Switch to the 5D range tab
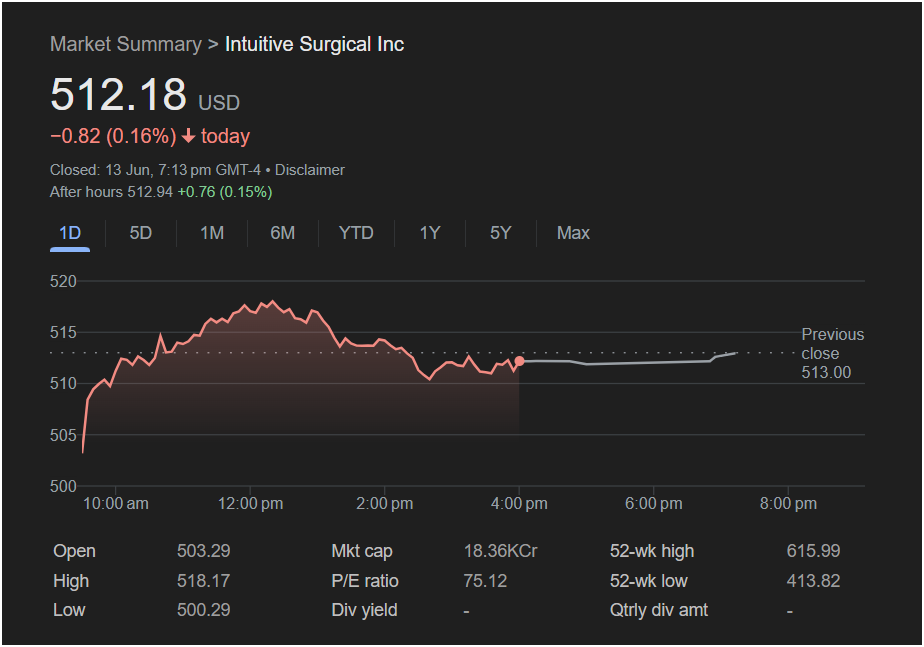This screenshot has width=924, height=647. point(141,233)
